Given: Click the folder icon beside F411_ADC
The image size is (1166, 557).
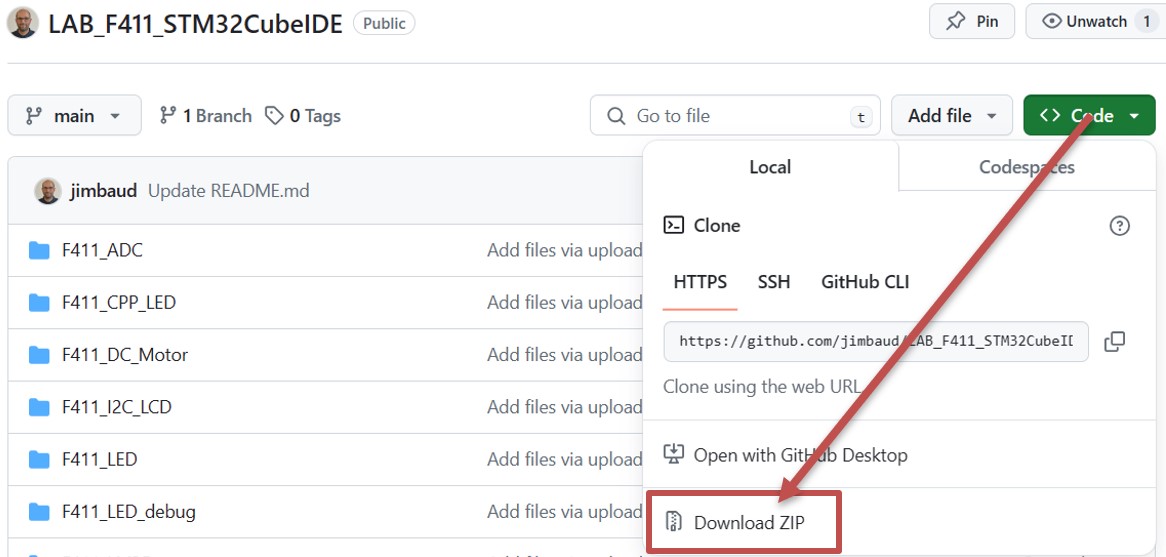Looking at the screenshot, I should point(39,251).
